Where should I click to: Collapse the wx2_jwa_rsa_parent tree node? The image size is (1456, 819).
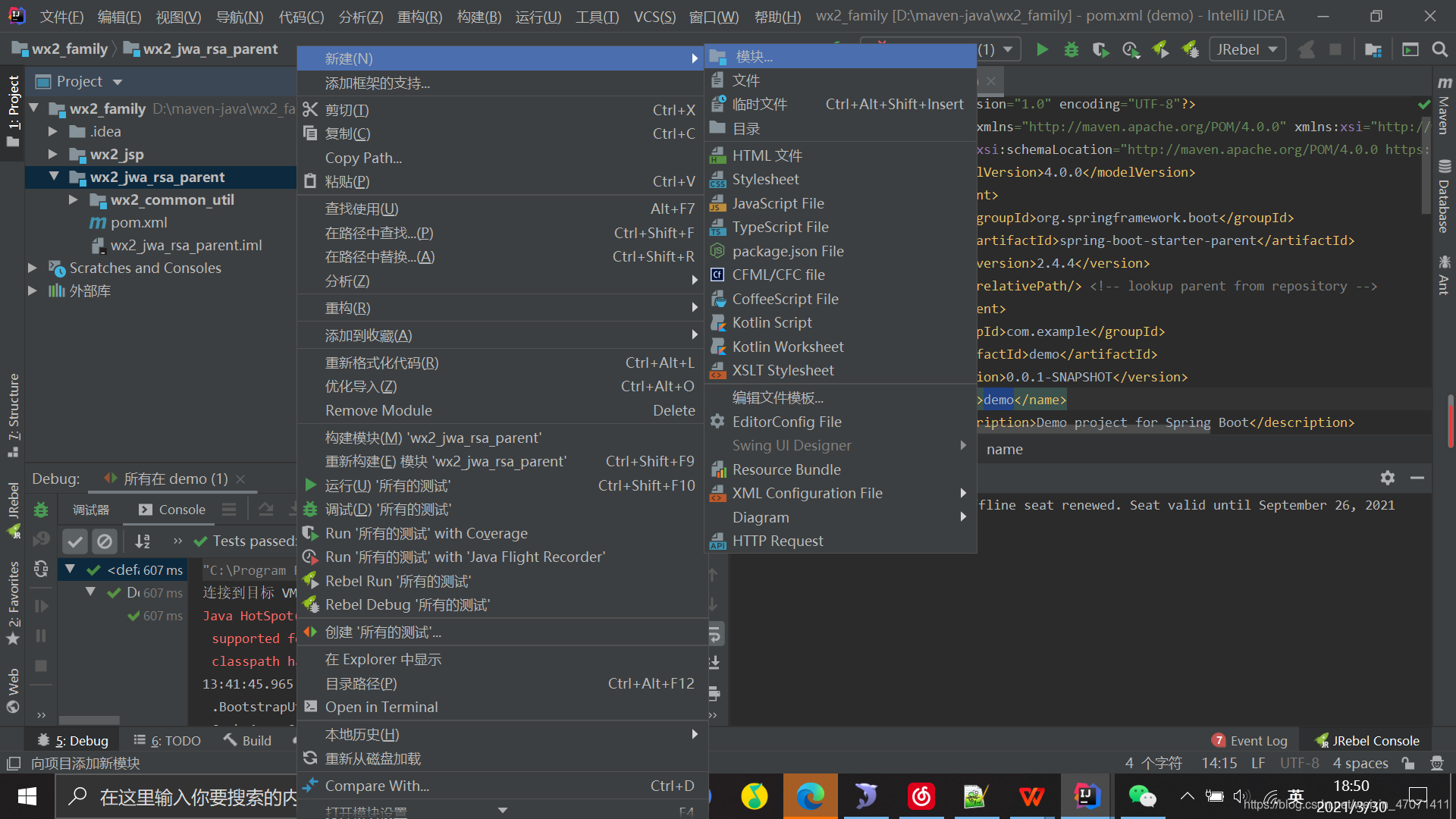tap(54, 177)
